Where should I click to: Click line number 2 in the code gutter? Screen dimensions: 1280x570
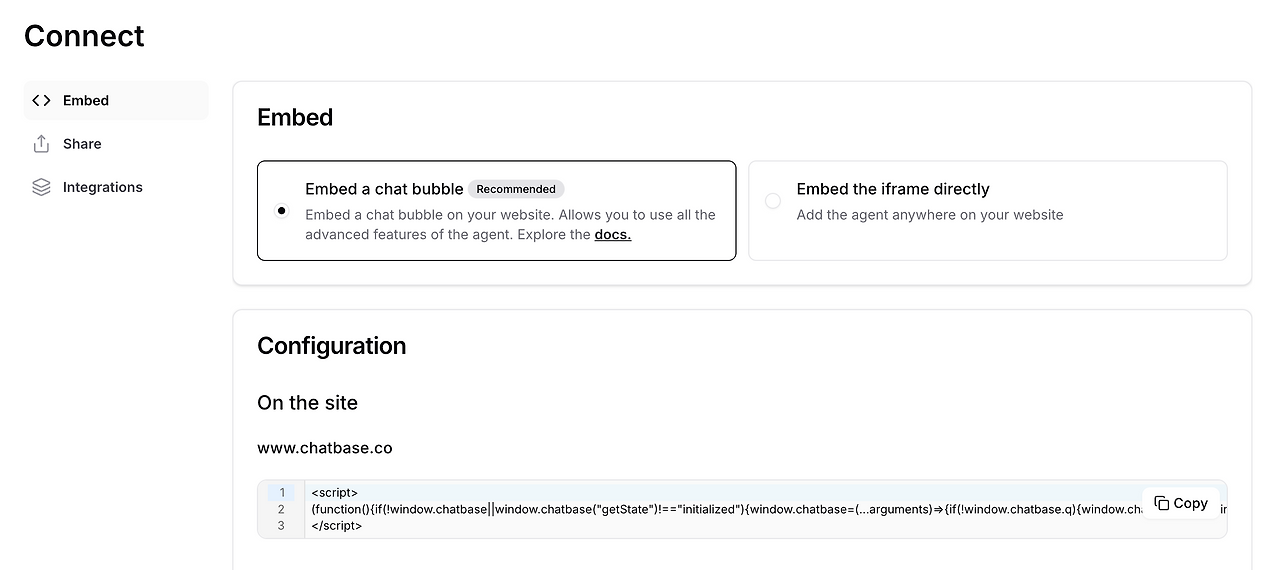(282, 509)
